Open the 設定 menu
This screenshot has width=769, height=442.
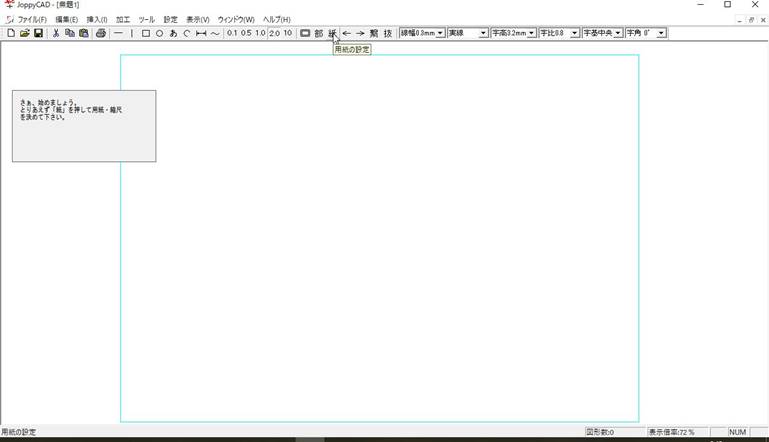pos(170,20)
